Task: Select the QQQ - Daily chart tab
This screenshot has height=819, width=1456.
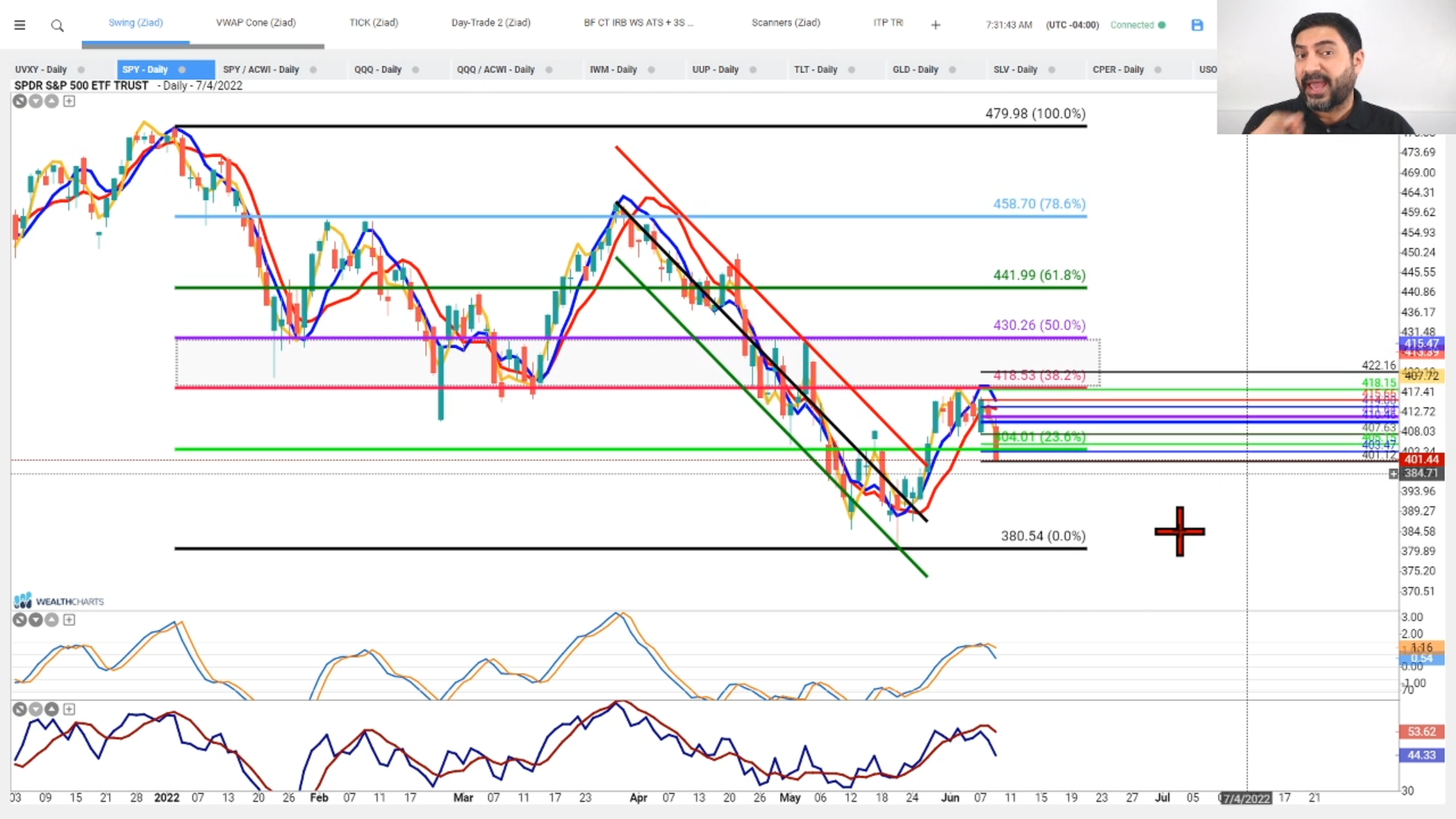Action: pyautogui.click(x=378, y=70)
